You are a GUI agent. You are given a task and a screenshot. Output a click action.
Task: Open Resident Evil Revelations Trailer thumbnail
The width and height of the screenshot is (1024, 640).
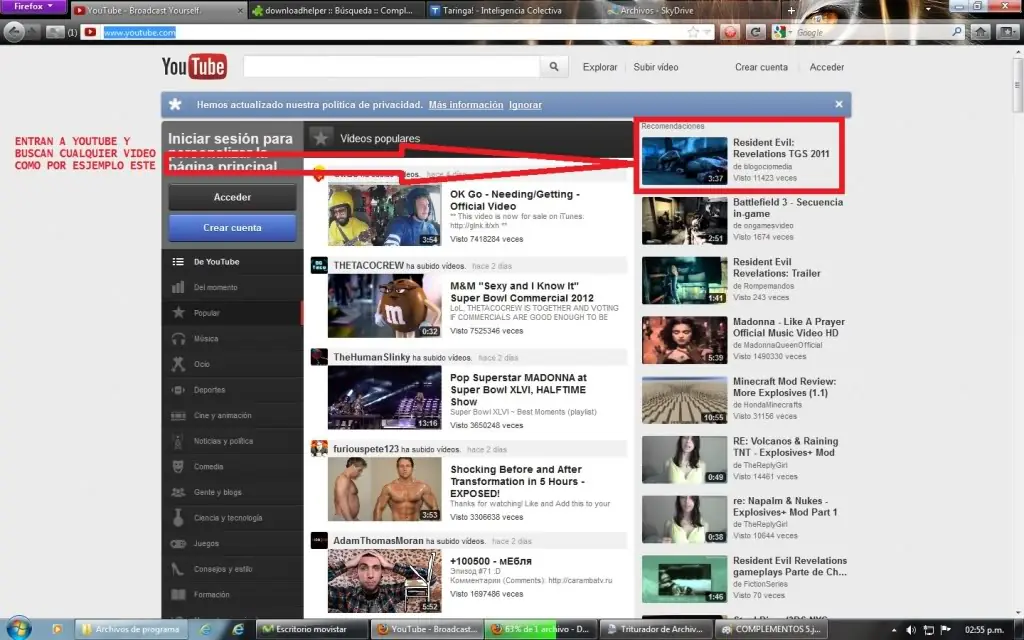[x=684, y=280]
